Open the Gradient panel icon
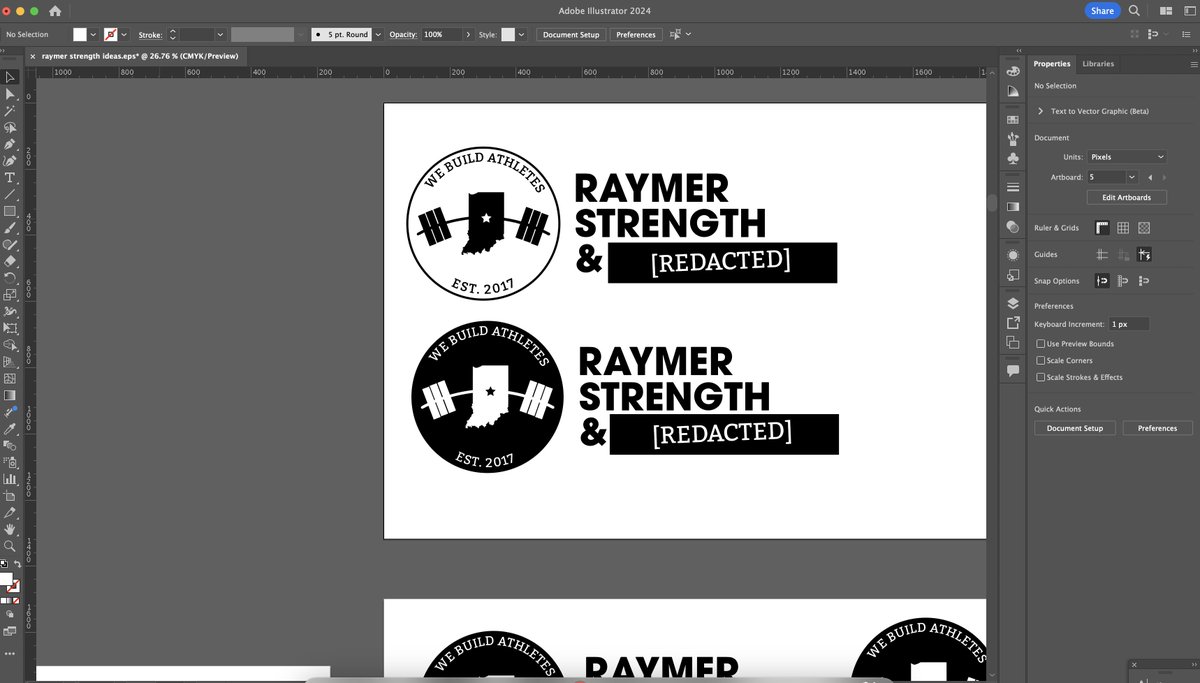The width and height of the screenshot is (1200, 683). click(1013, 206)
